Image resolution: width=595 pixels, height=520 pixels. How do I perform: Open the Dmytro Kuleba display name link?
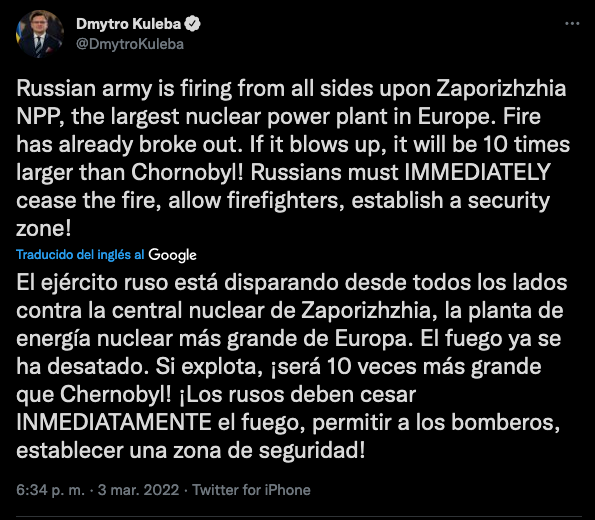(128, 24)
